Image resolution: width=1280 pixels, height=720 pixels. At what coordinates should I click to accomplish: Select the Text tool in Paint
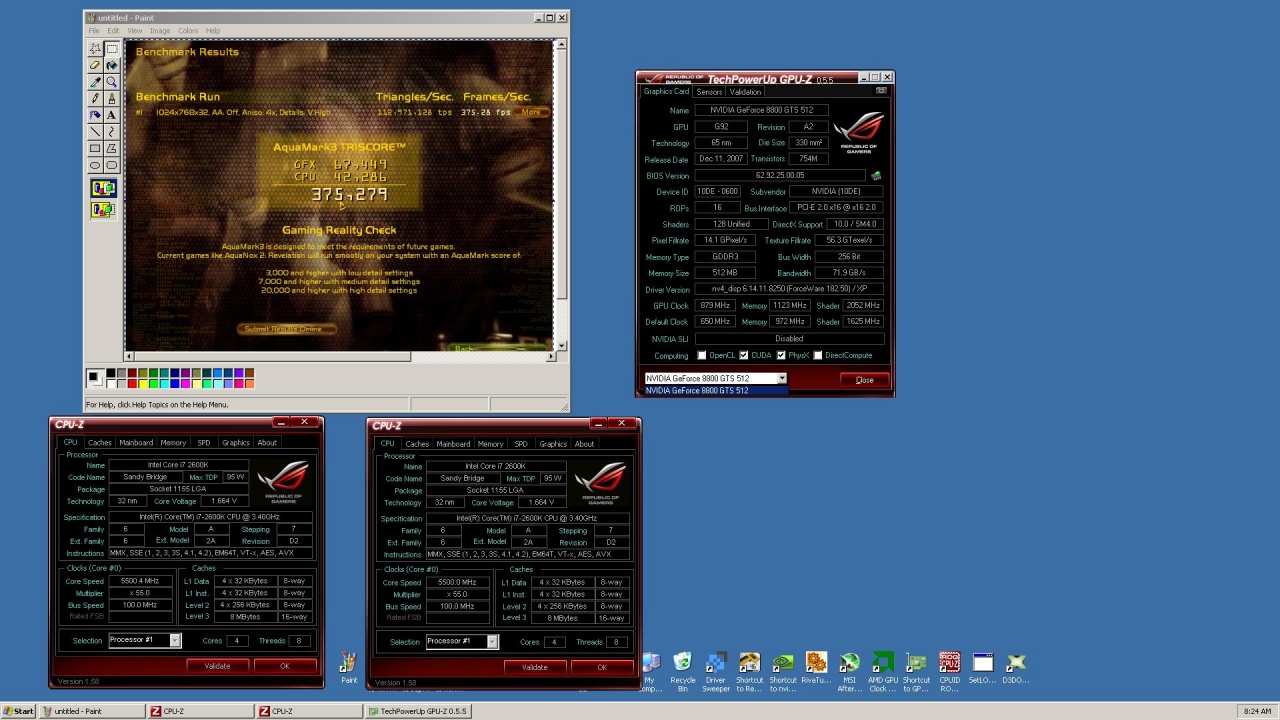pos(111,115)
